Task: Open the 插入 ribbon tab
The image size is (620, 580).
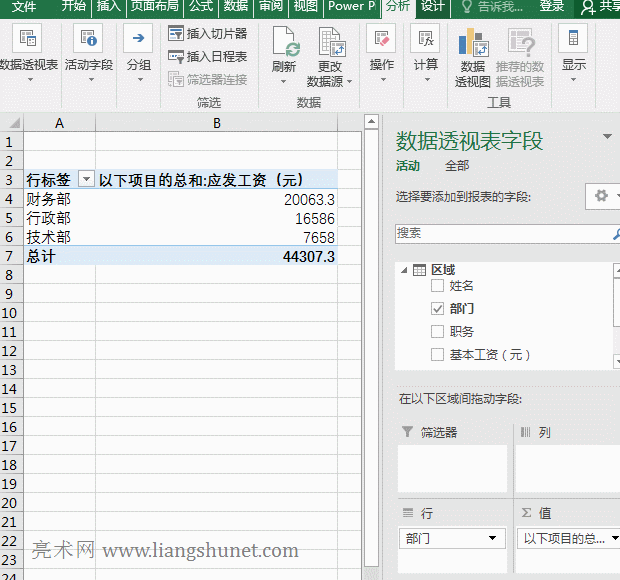Action: pyautogui.click(x=108, y=6)
